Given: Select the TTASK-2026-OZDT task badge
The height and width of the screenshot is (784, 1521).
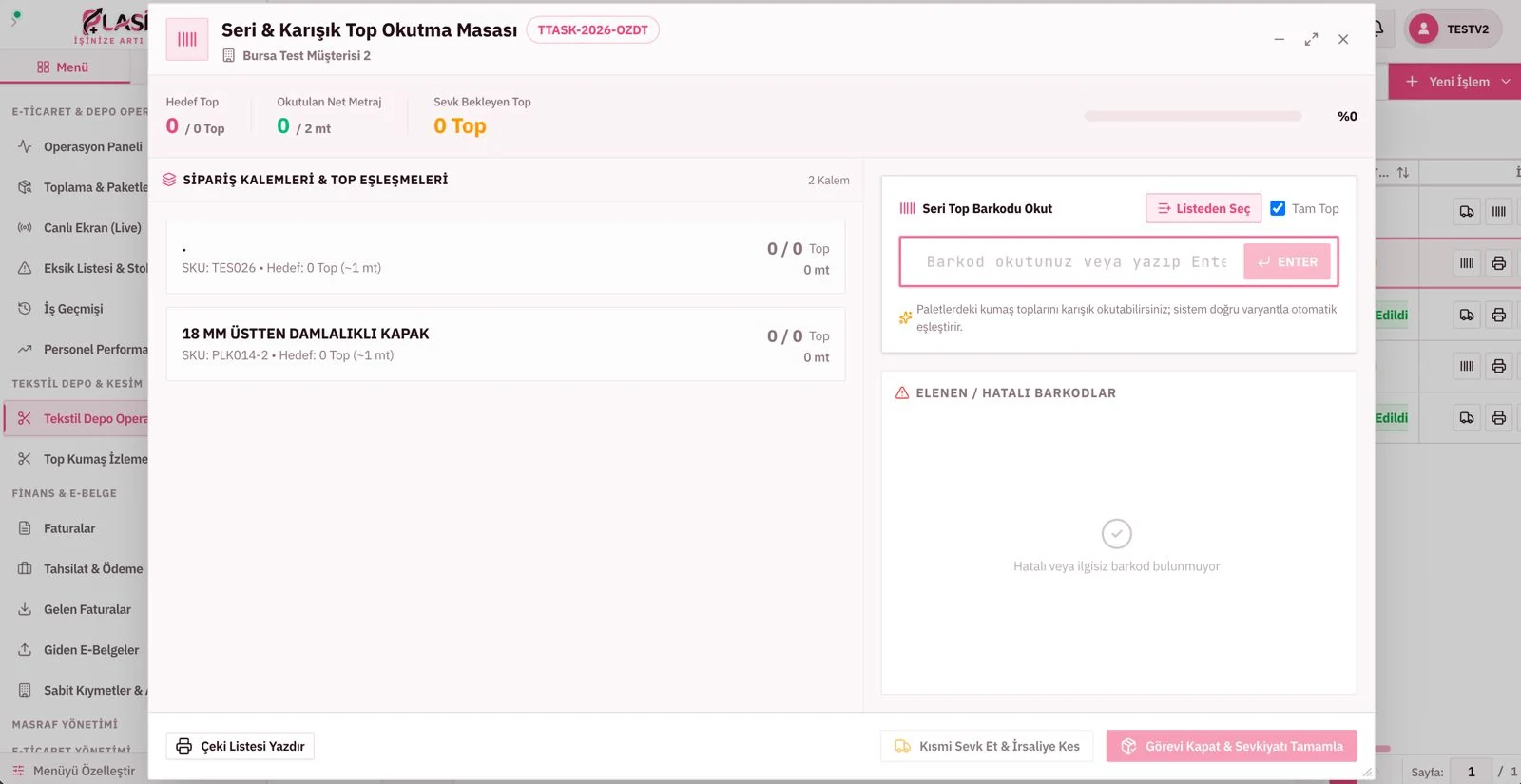Looking at the screenshot, I should click(x=592, y=30).
